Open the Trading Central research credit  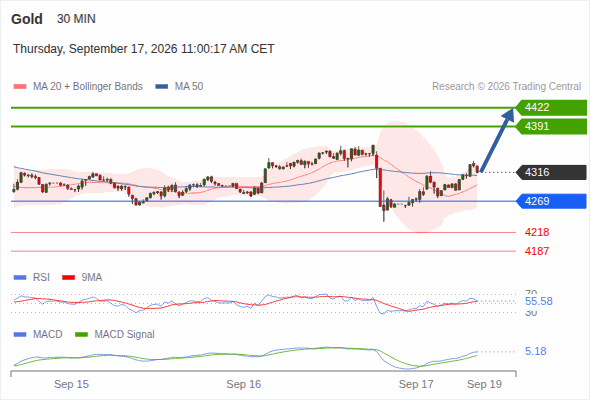(506, 87)
